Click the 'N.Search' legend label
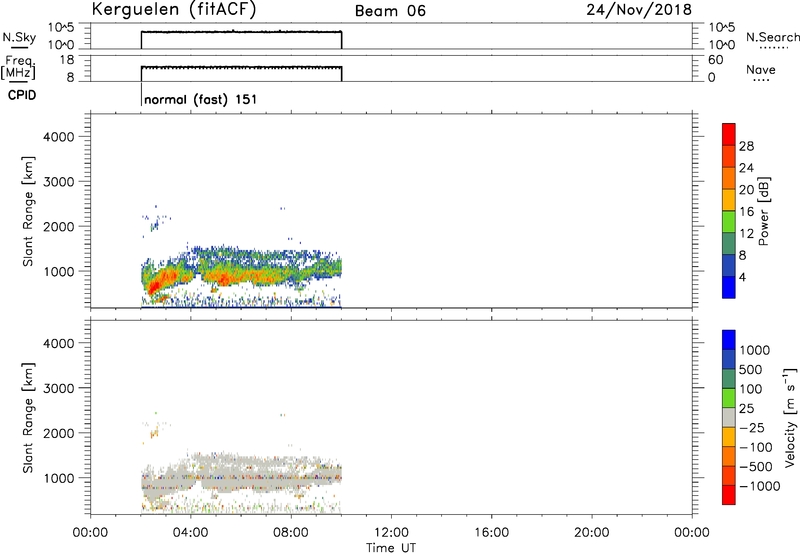Screen dimensions: 800x554 pos(772,37)
